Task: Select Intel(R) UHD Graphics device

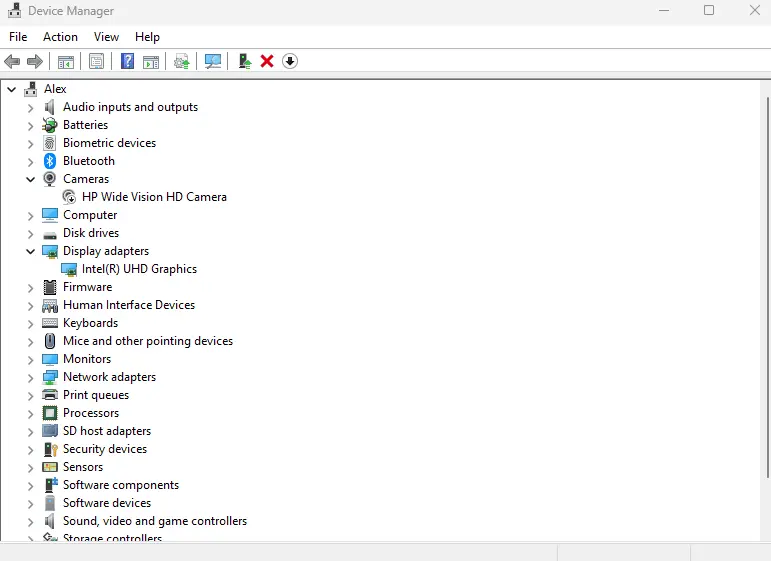Action: coord(139,269)
